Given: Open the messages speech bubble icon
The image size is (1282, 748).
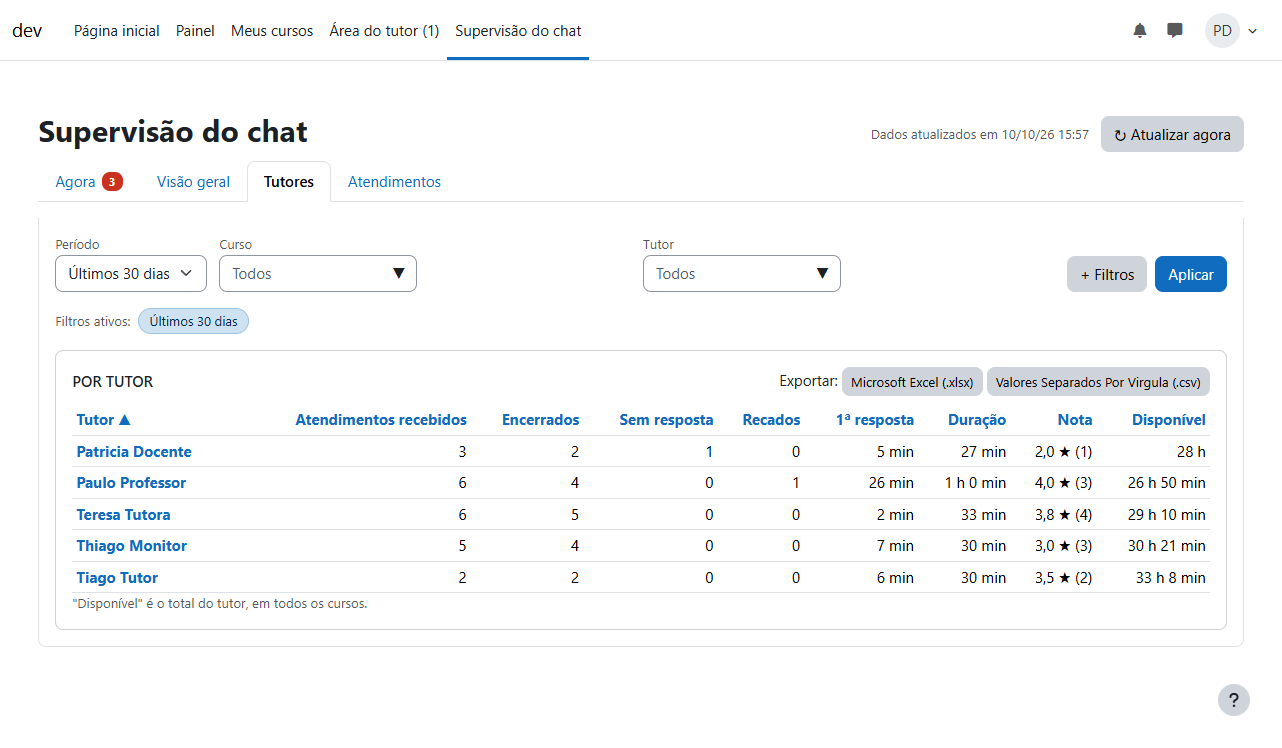Looking at the screenshot, I should tap(1175, 31).
